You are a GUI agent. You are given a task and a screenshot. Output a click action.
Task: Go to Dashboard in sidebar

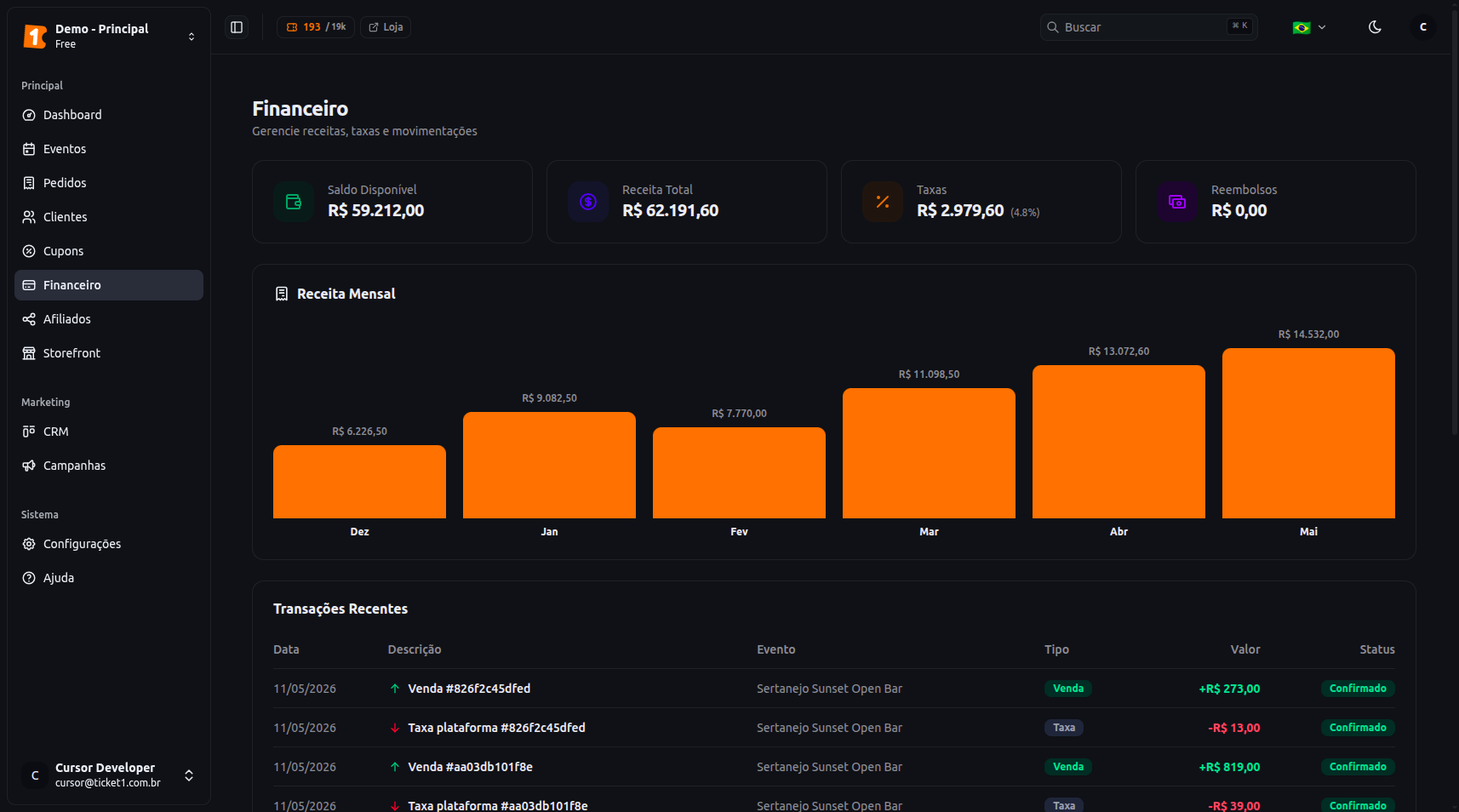point(109,115)
